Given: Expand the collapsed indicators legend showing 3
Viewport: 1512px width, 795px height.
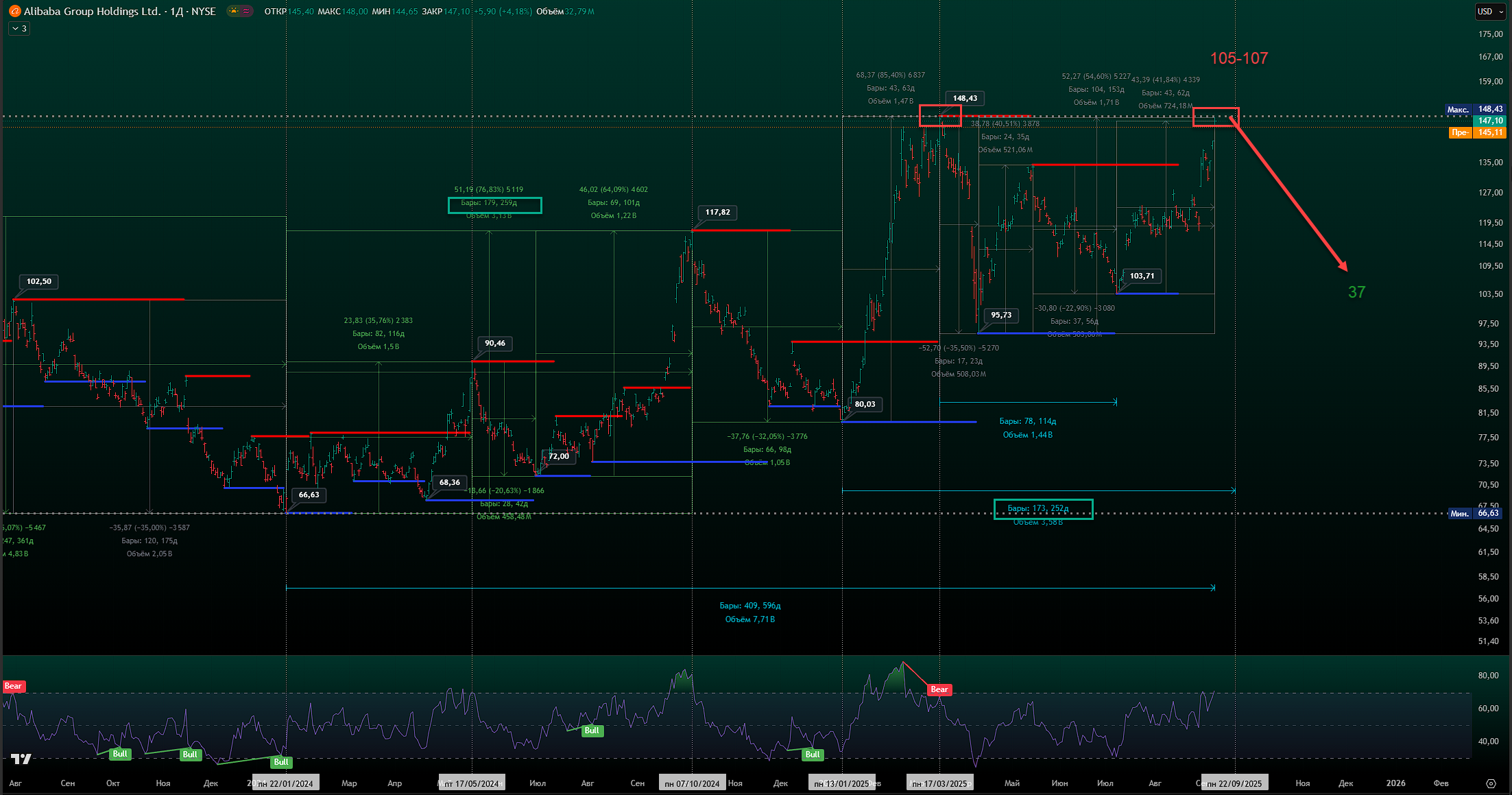Looking at the screenshot, I should tap(19, 29).
